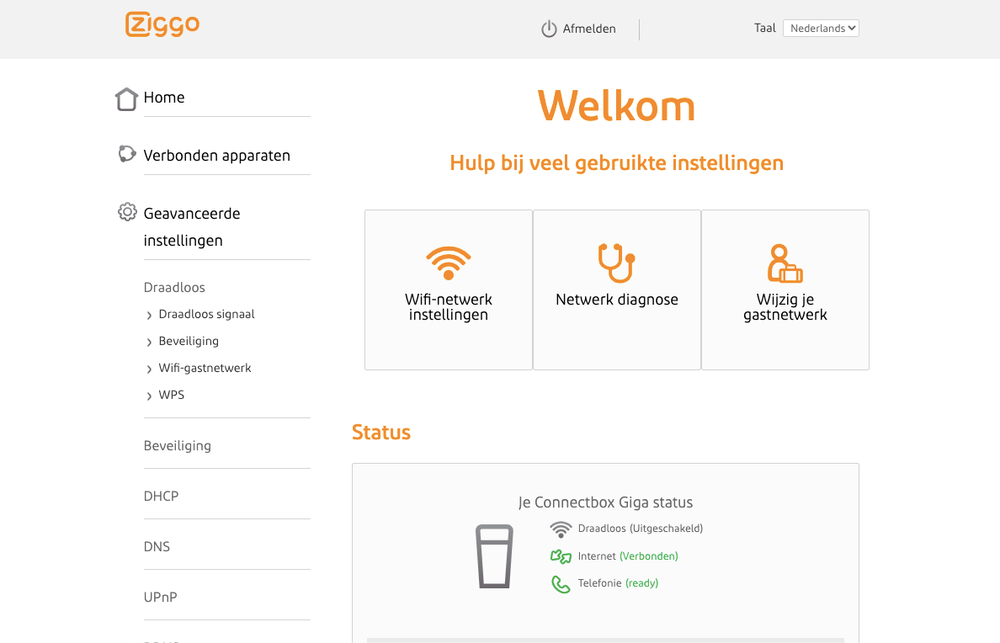Click the Connectbox Giga modem image
This screenshot has width=1000, height=643.
pos(494,556)
